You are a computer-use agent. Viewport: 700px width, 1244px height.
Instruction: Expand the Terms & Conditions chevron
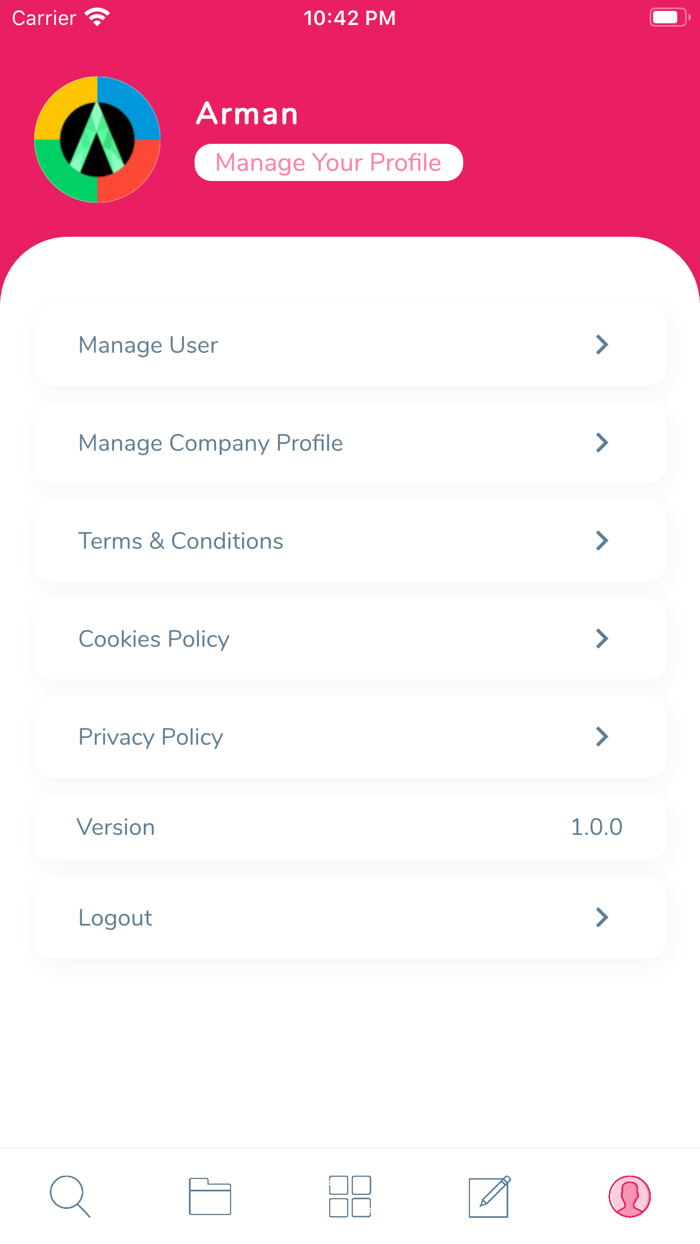coord(602,541)
